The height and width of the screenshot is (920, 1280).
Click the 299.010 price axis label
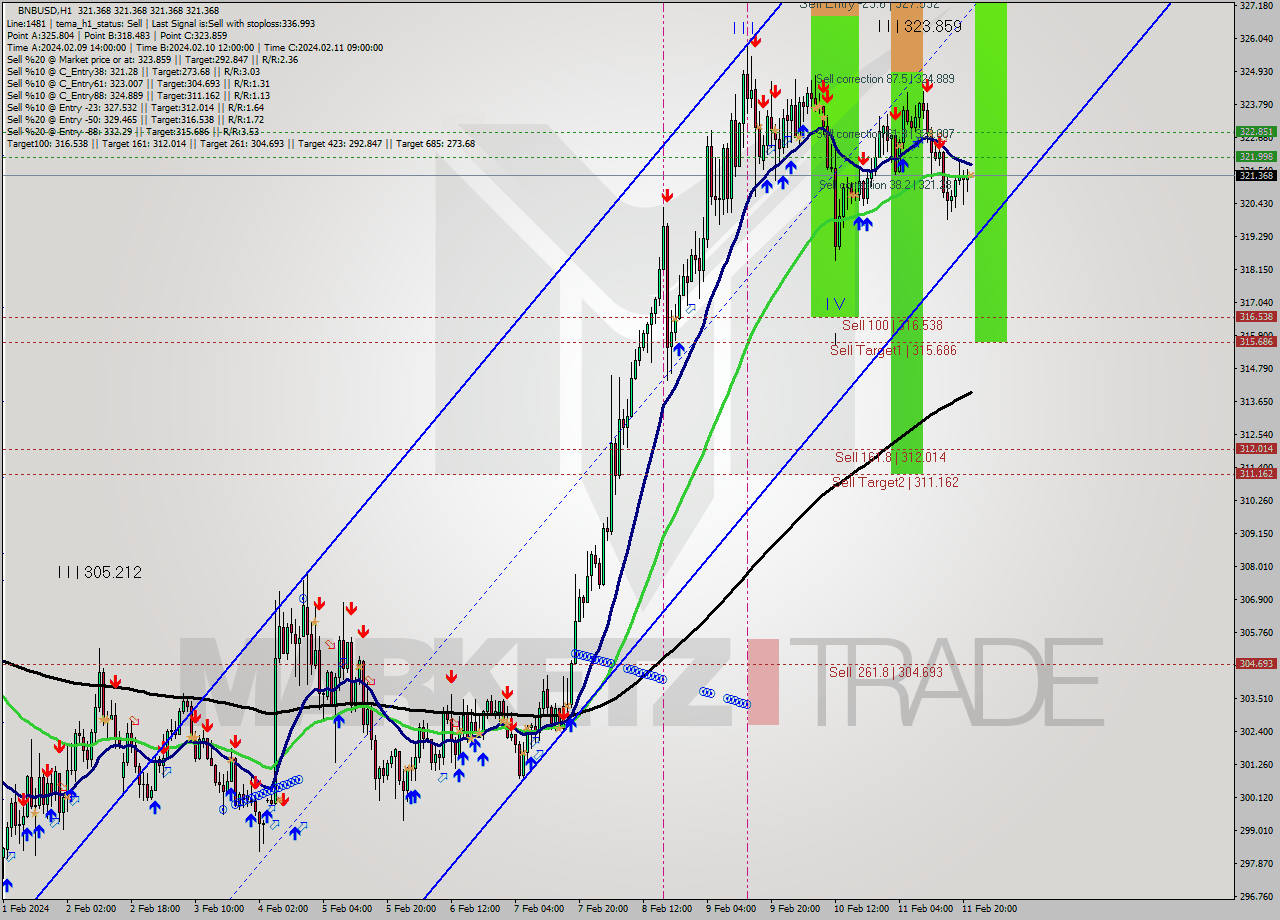1256,831
